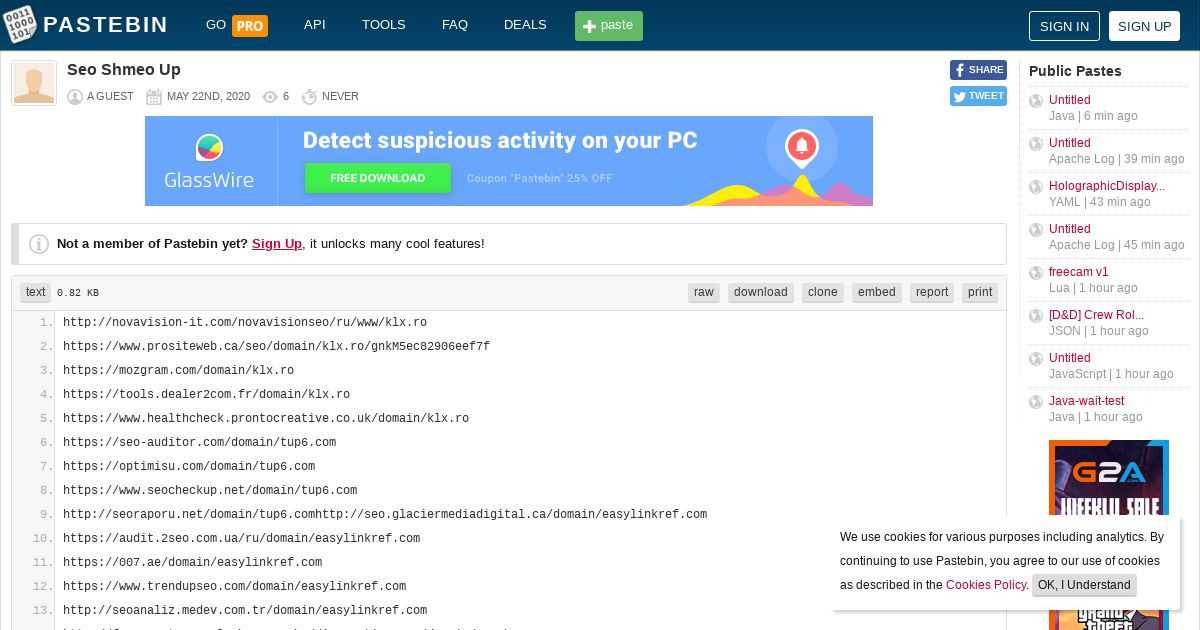Create a new paste with green paste button
Image resolution: width=1200 pixels, height=630 pixels.
point(609,26)
